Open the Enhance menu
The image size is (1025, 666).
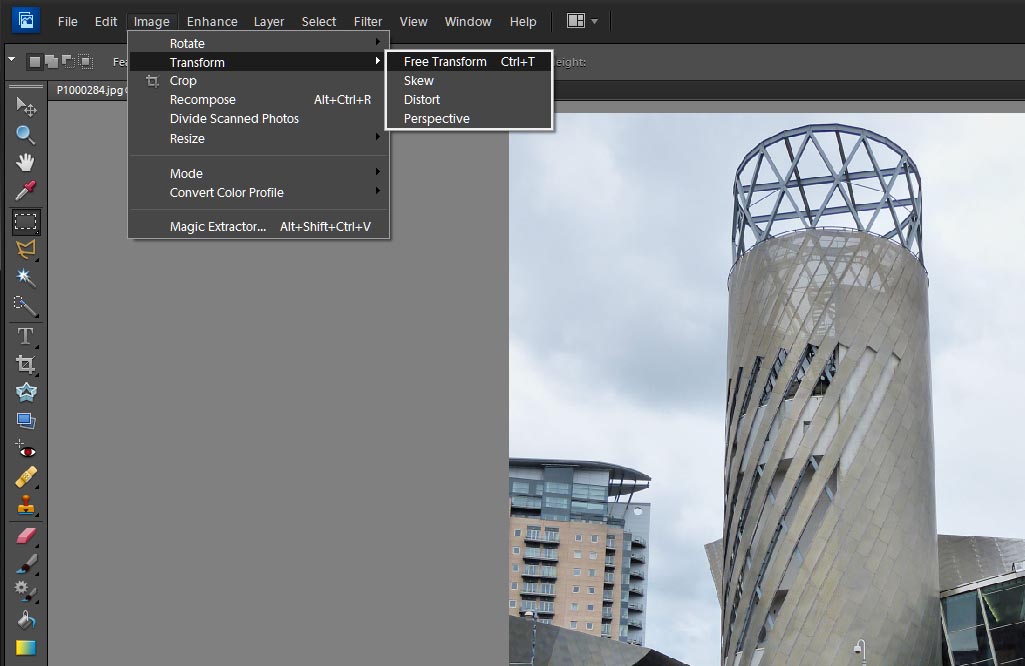coord(212,21)
